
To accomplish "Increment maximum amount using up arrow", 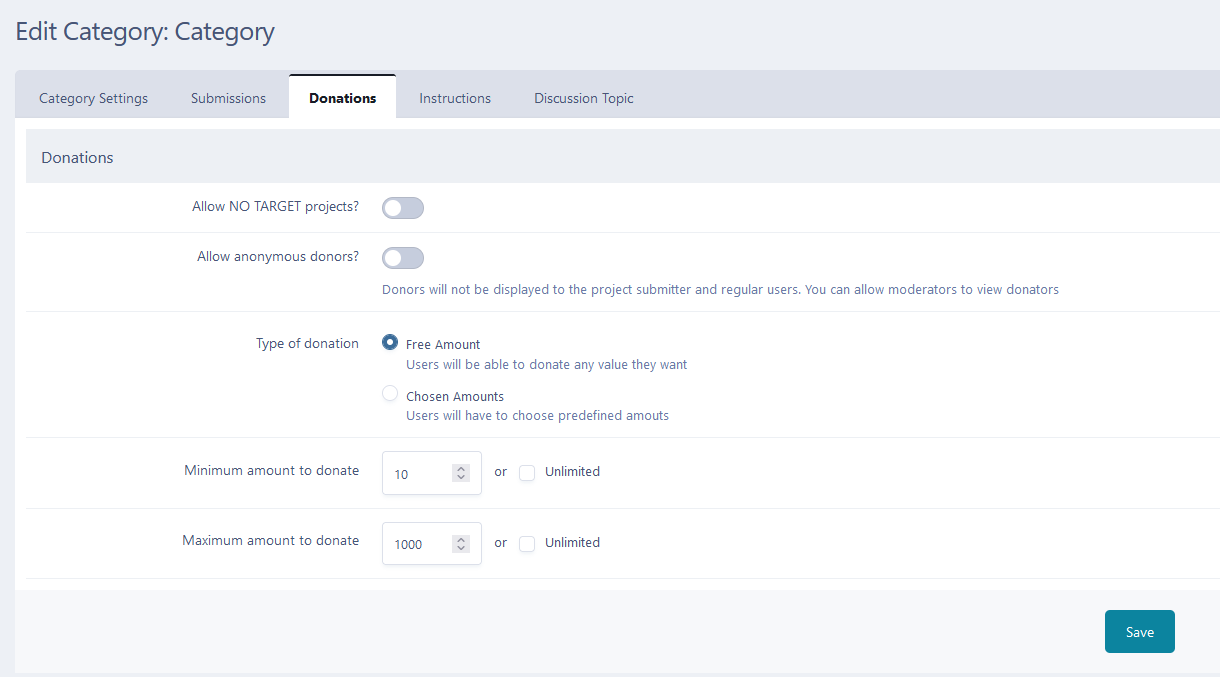I will click(x=461, y=539).
